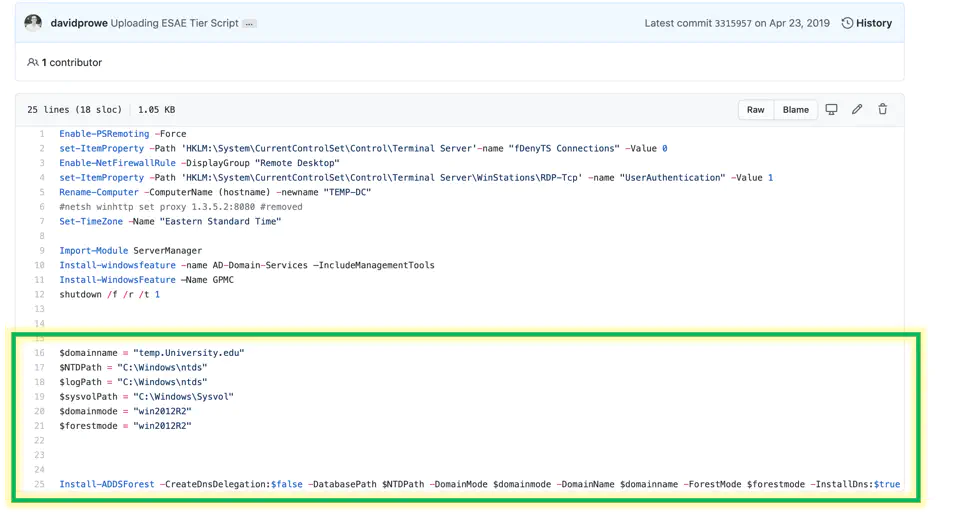The image size is (965, 514).
Task: Click Rename-Computer on line 5
Action: pos(99,192)
